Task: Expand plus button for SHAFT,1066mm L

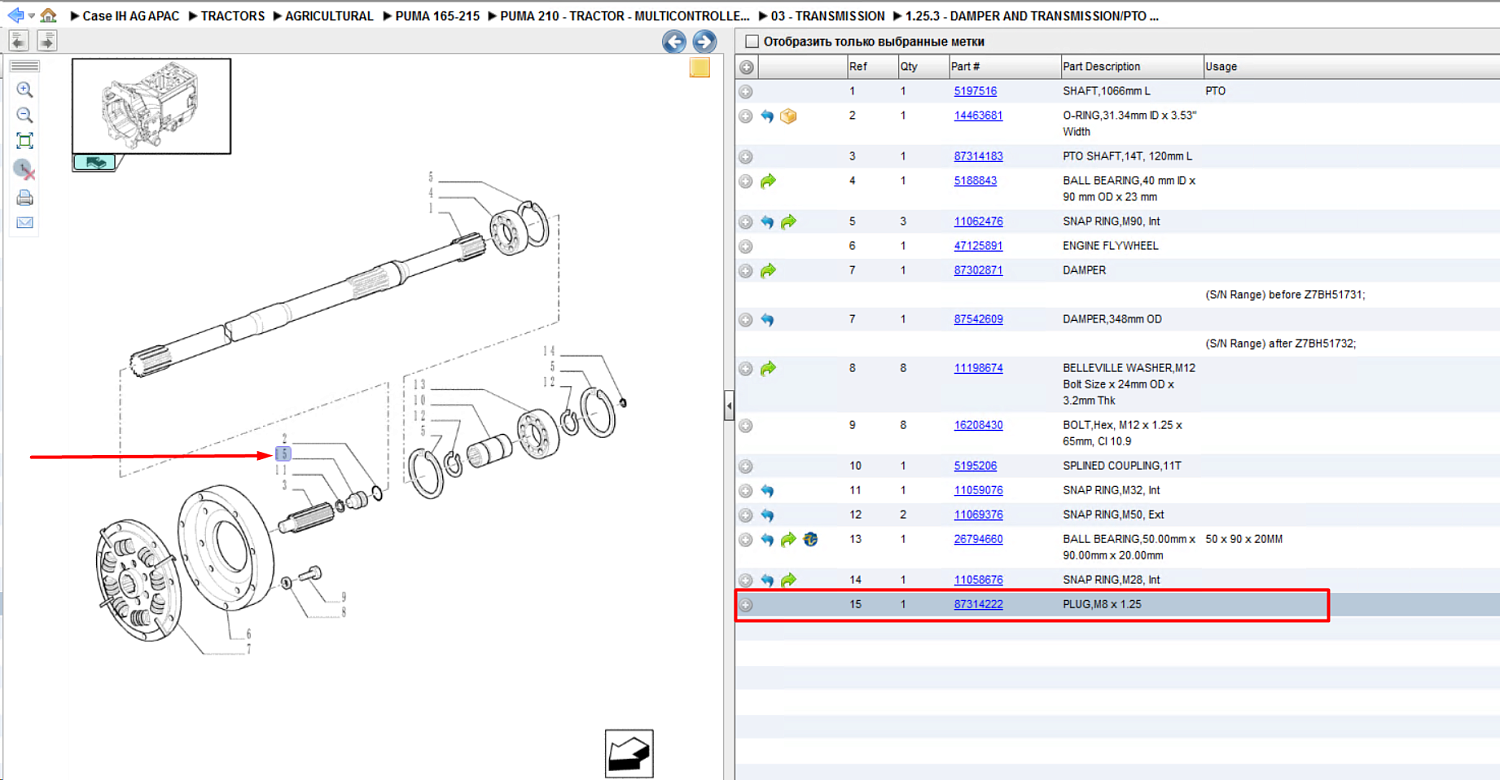Action: pos(746,92)
